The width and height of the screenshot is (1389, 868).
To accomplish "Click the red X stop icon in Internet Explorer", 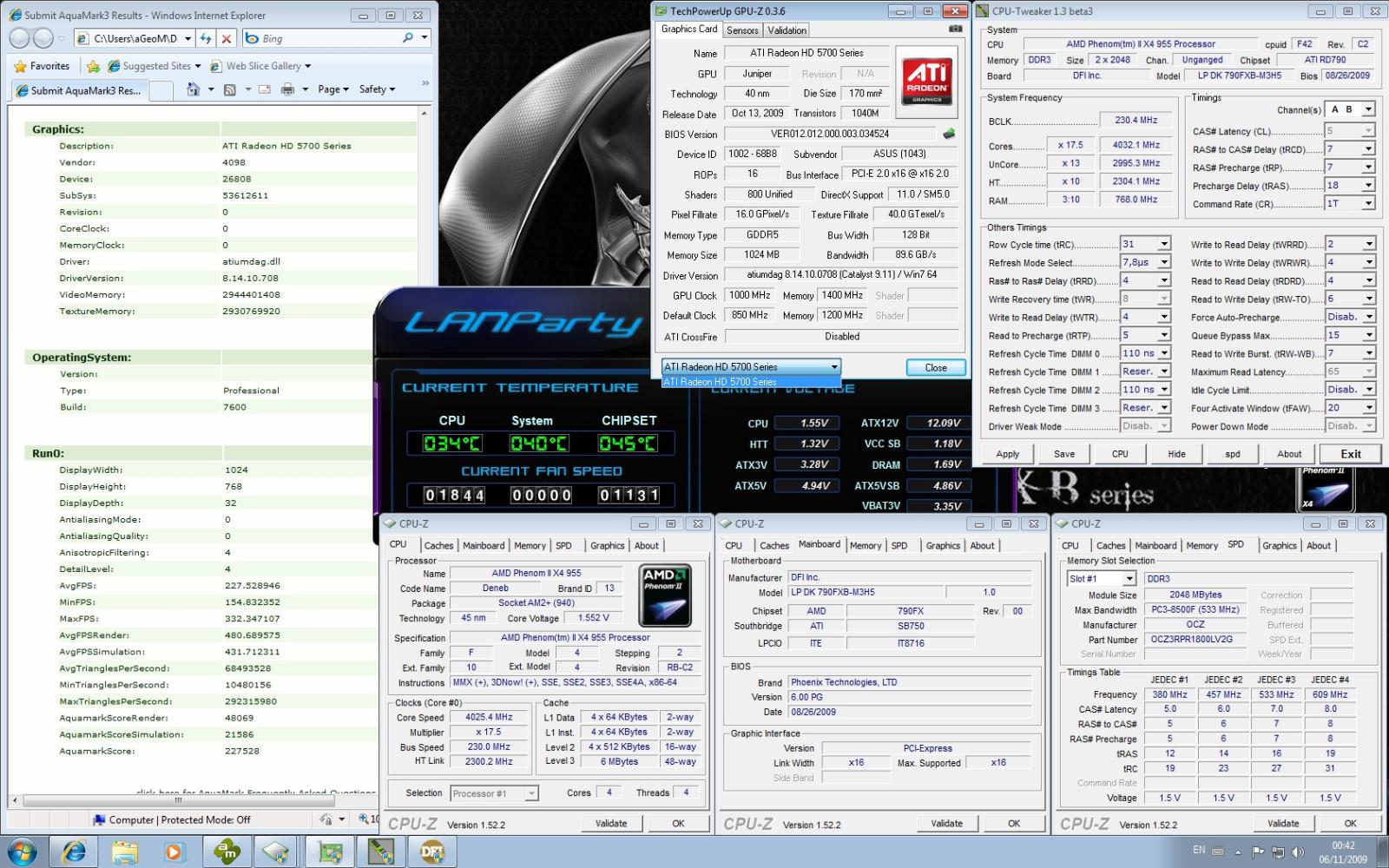I will pyautogui.click(x=227, y=38).
